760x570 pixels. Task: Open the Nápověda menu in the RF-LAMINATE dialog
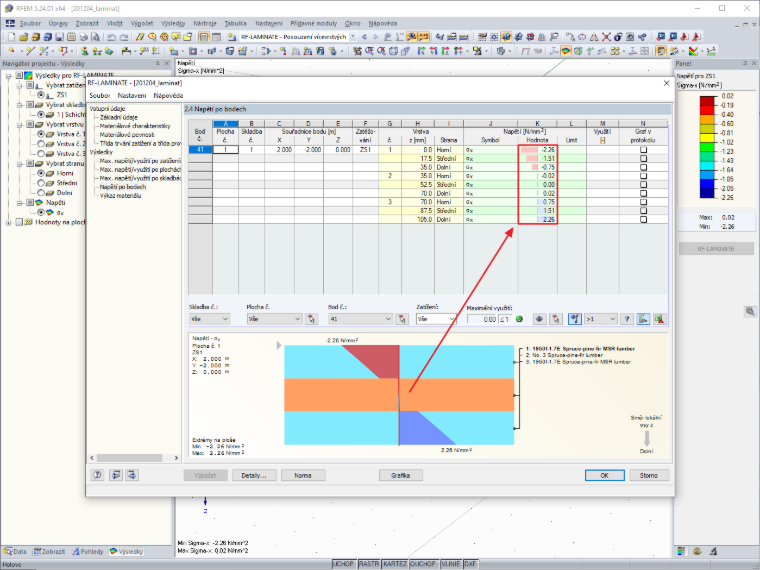pyautogui.click(x=168, y=95)
